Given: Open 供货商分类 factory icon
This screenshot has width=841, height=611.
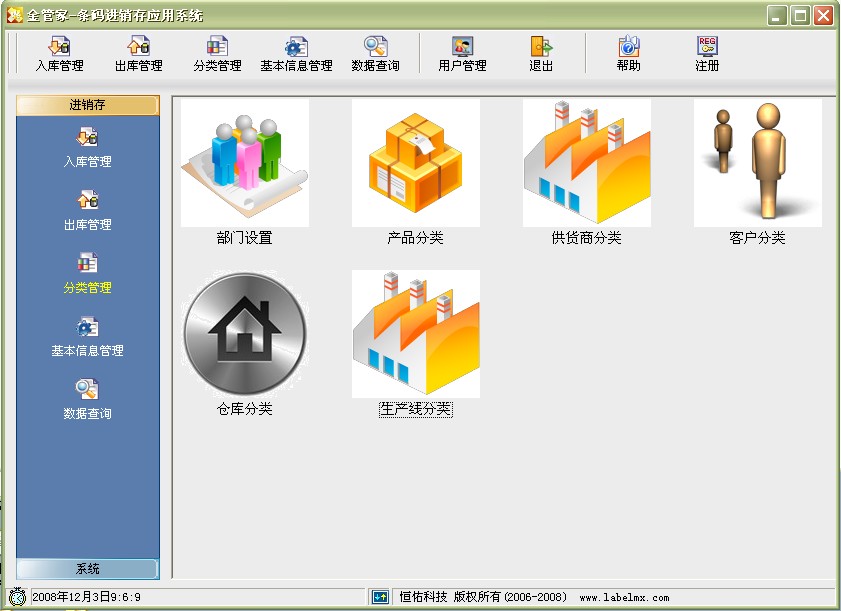Looking at the screenshot, I should click(587, 163).
